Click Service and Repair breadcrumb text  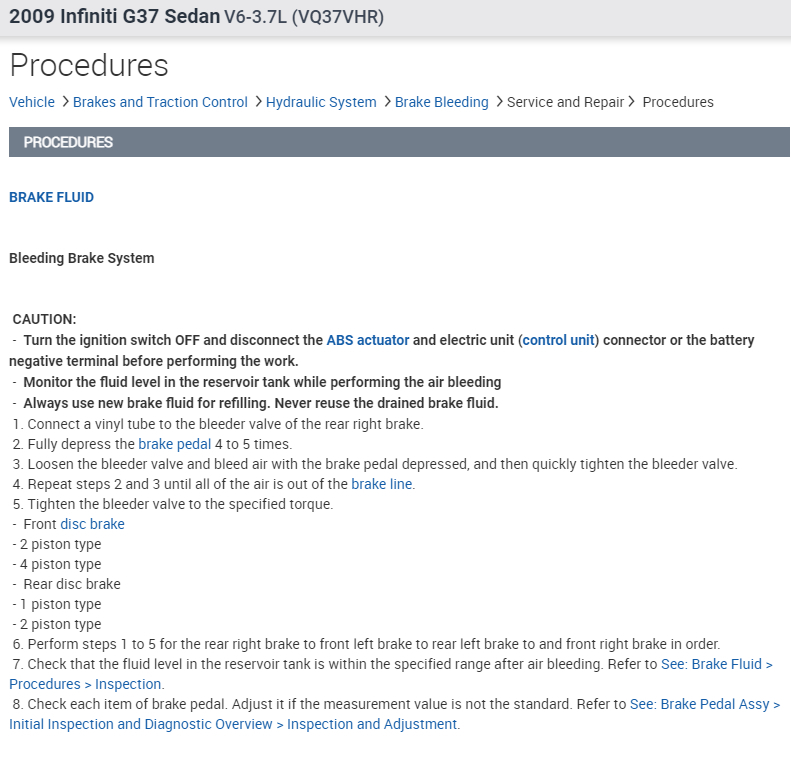(x=565, y=102)
